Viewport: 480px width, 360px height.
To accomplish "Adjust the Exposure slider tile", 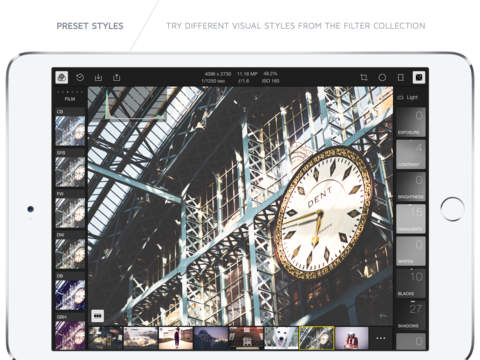I will click(x=411, y=122).
